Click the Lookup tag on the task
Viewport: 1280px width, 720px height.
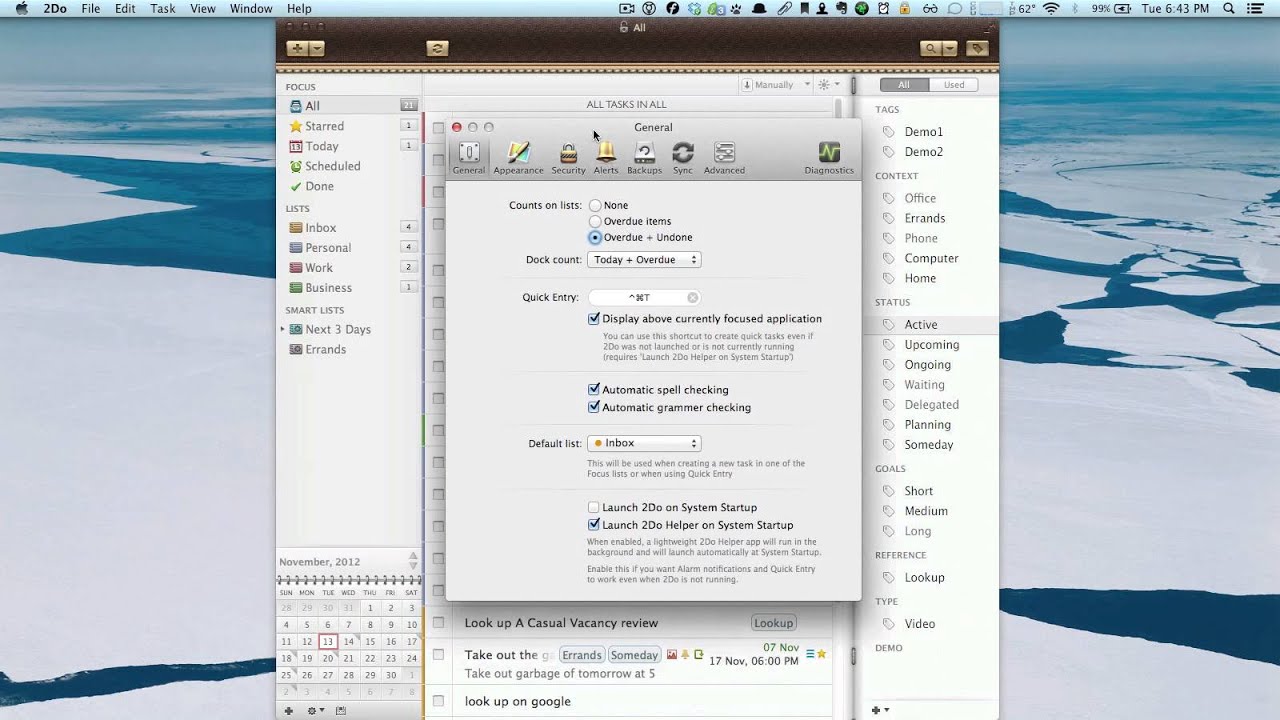pos(773,623)
